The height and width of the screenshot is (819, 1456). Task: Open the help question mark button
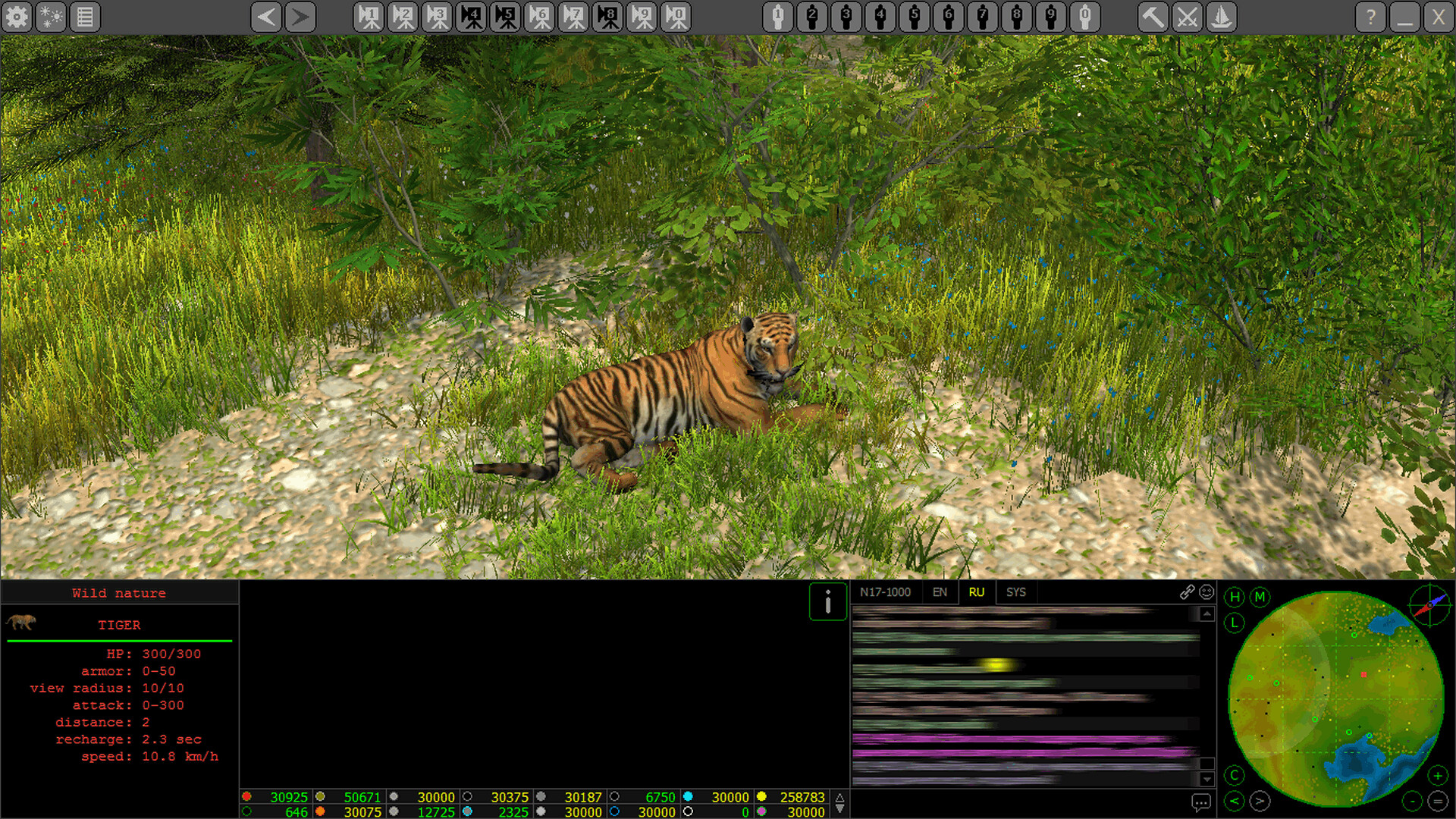pyautogui.click(x=1370, y=17)
